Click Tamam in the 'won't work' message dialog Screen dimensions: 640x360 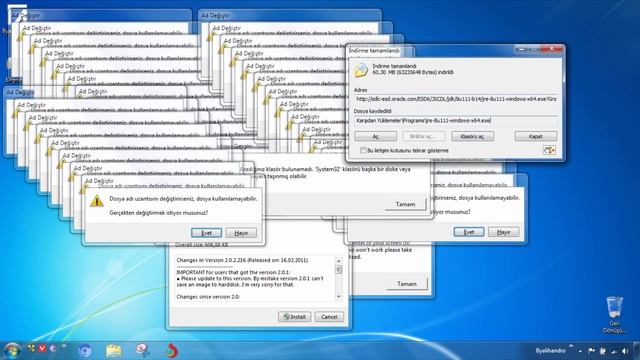click(x=407, y=284)
